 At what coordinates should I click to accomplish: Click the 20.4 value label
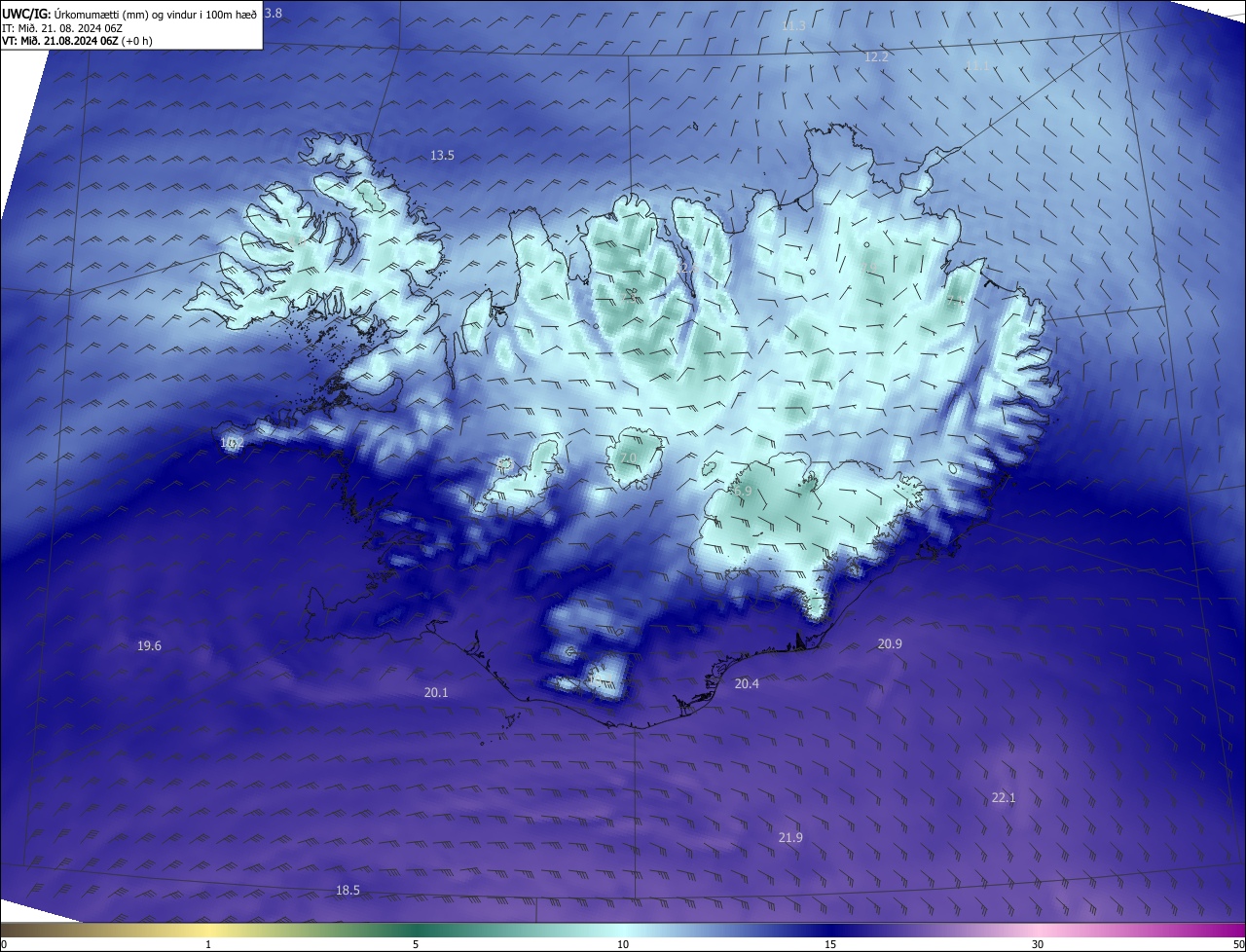coord(747,684)
